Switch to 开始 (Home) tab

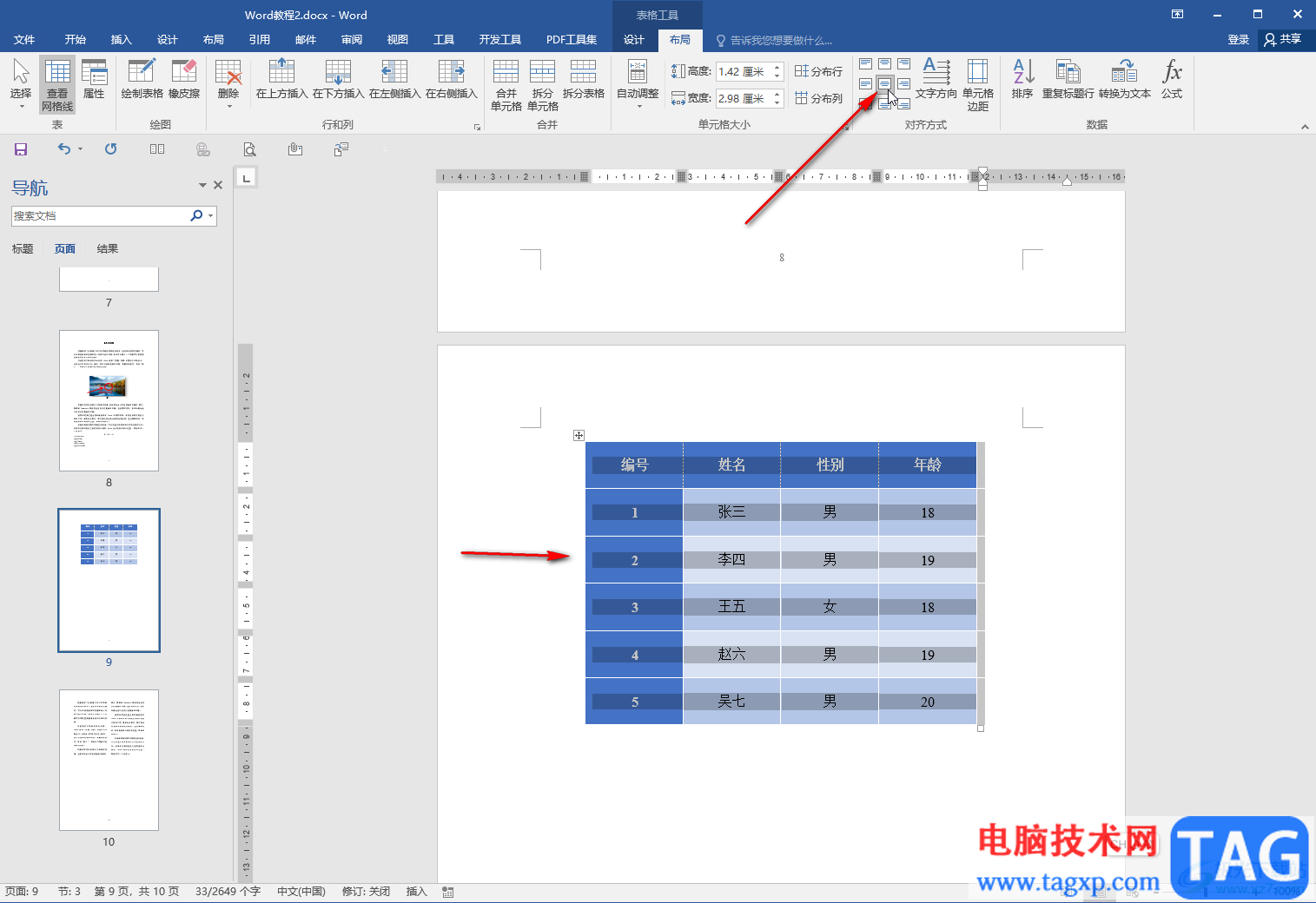coord(76,40)
